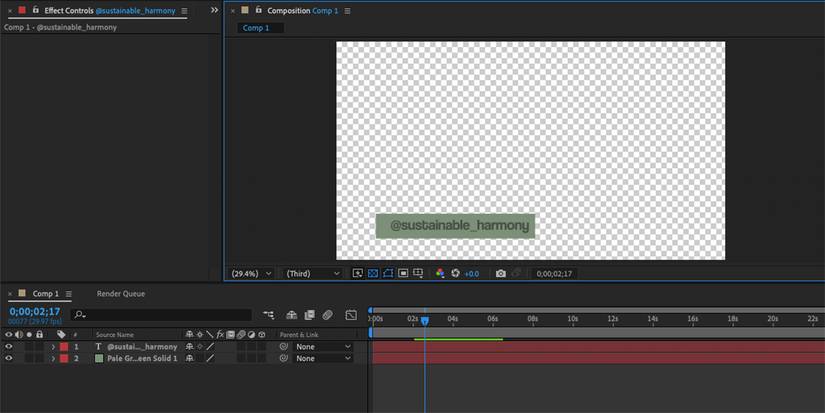Toggle shy switch on @sustainable_harmony layer
Viewport: 825px width, 413px height.
[189, 347]
